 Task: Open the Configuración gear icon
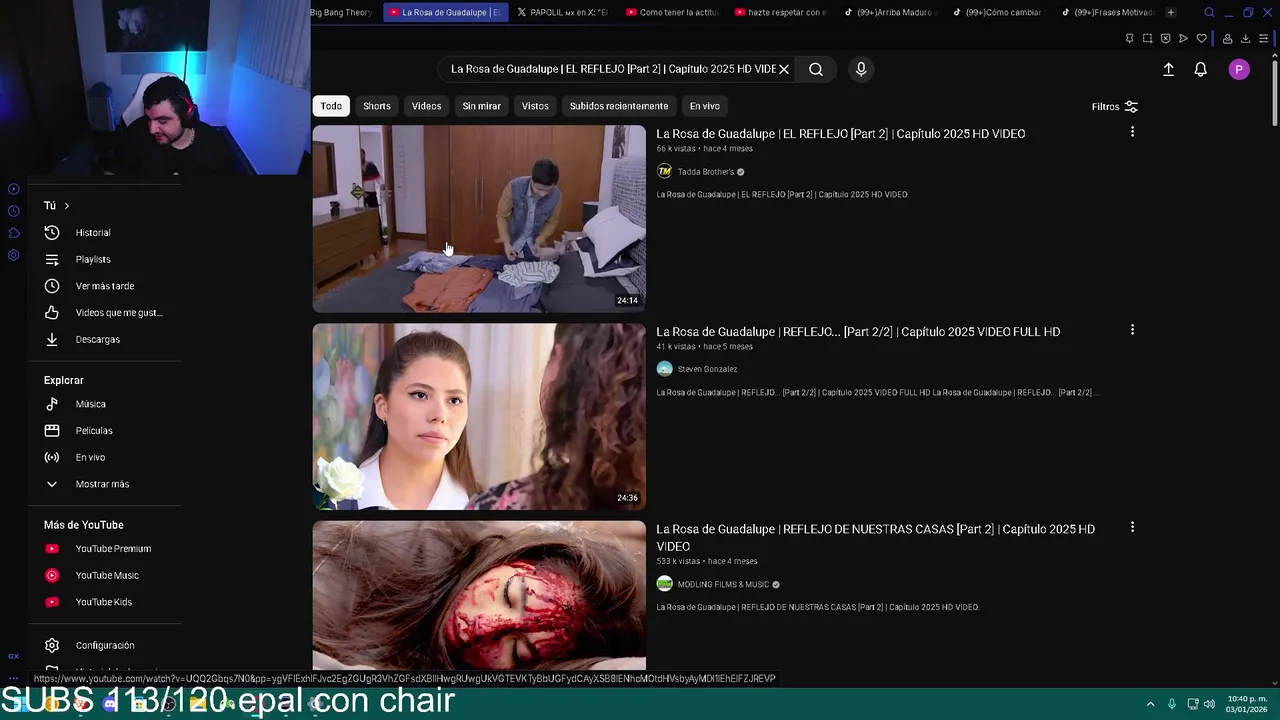[x=52, y=646]
